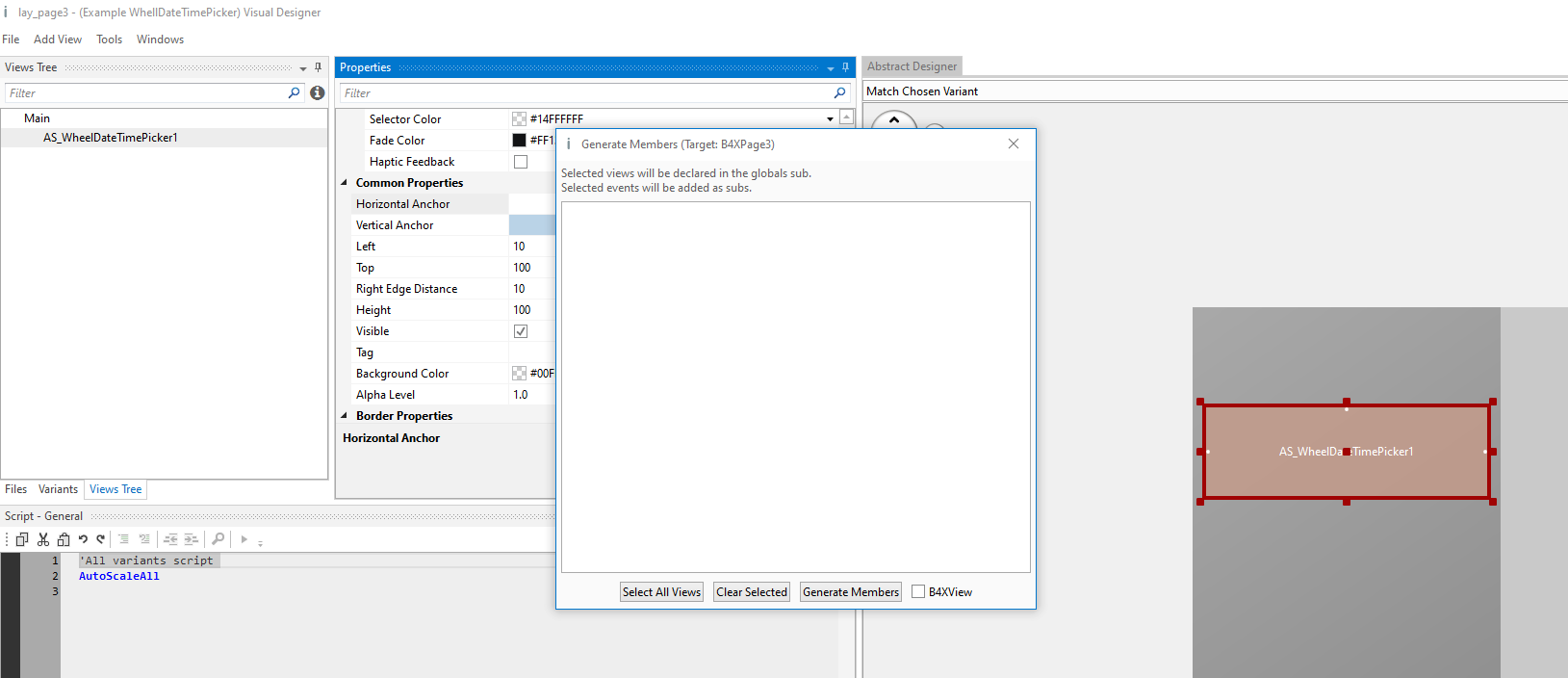Redo the script edit
This screenshot has height=678, width=1568.
click(100, 539)
